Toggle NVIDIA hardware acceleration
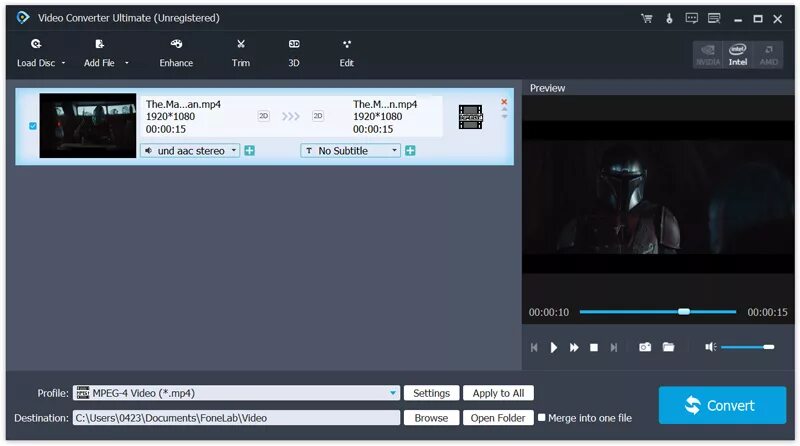This screenshot has height=446, width=800. [708, 55]
